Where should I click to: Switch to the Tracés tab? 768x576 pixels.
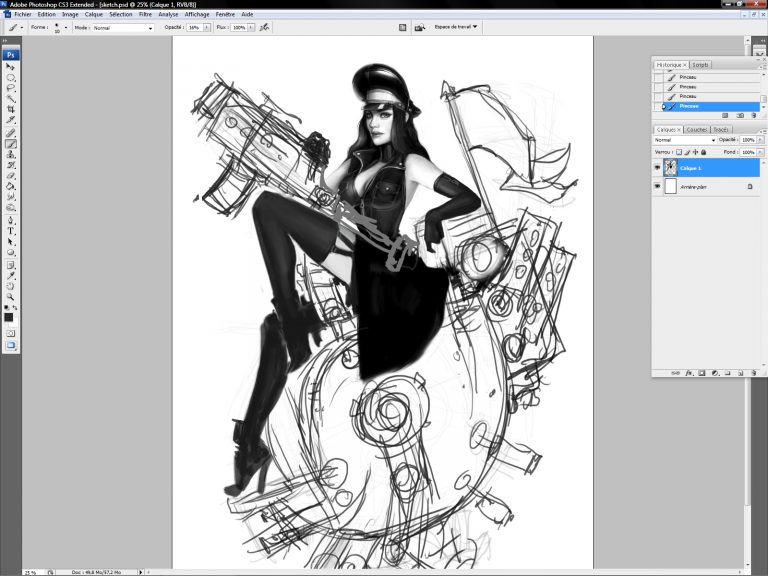[x=720, y=130]
